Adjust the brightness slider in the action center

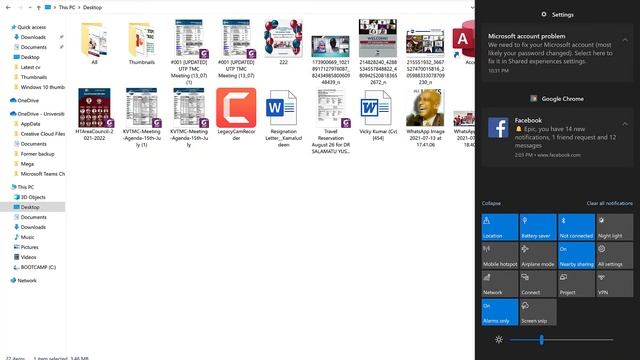(x=561, y=340)
